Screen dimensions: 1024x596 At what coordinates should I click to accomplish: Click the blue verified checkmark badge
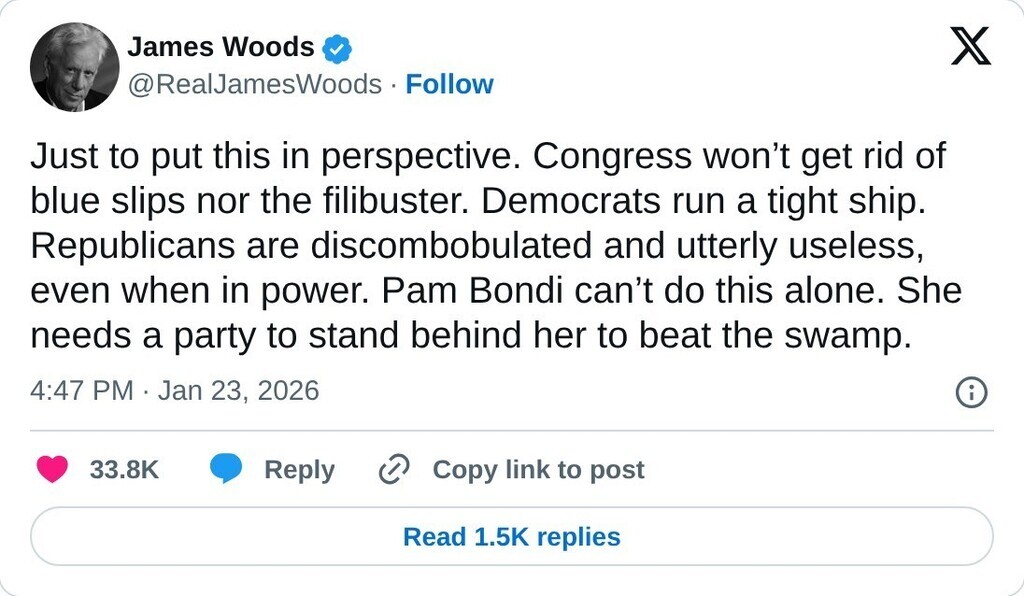click(x=336, y=47)
